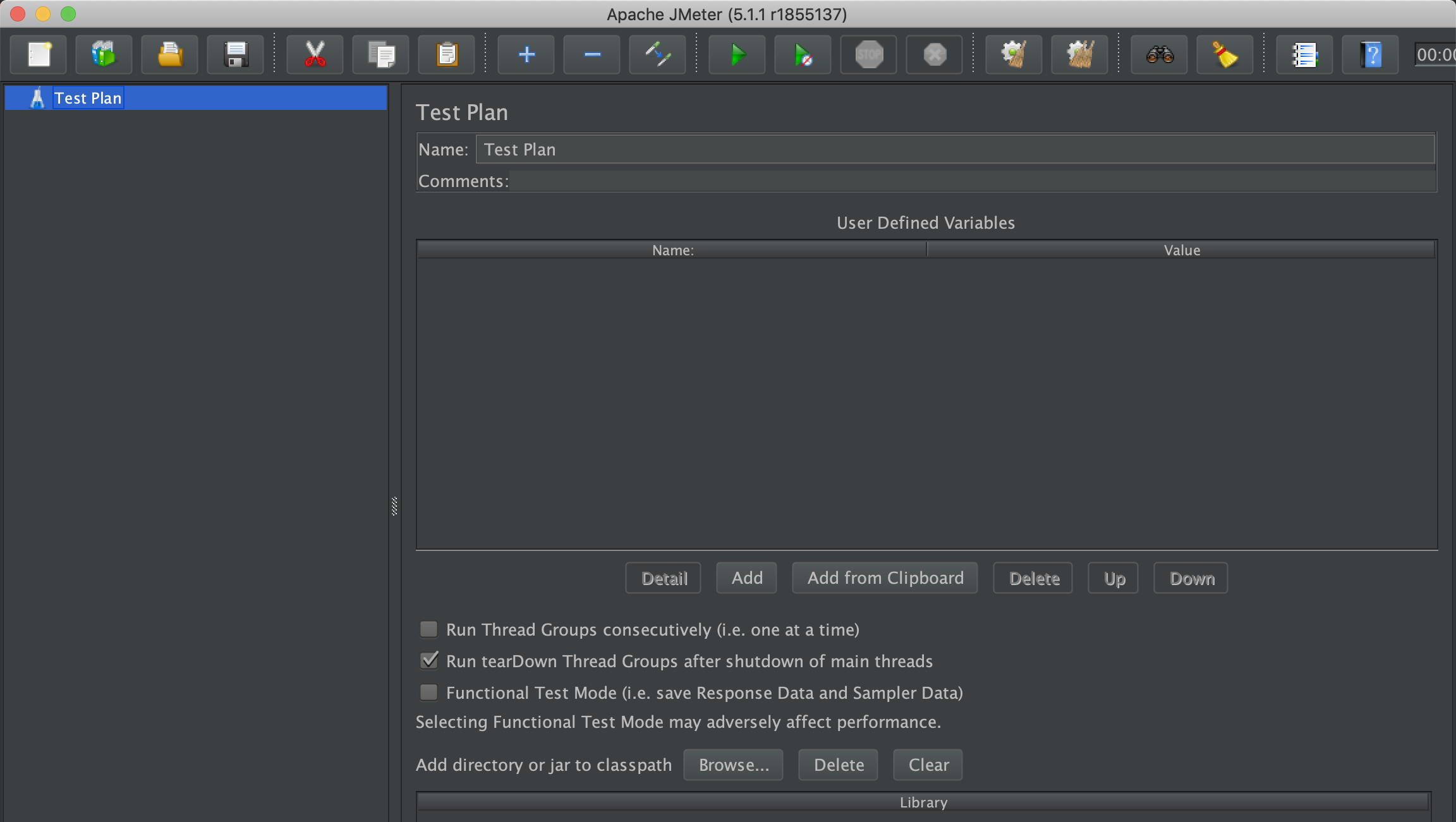Click the elapsed time display 00:00
This screenshot has width=1456, height=822.
click(x=1435, y=55)
